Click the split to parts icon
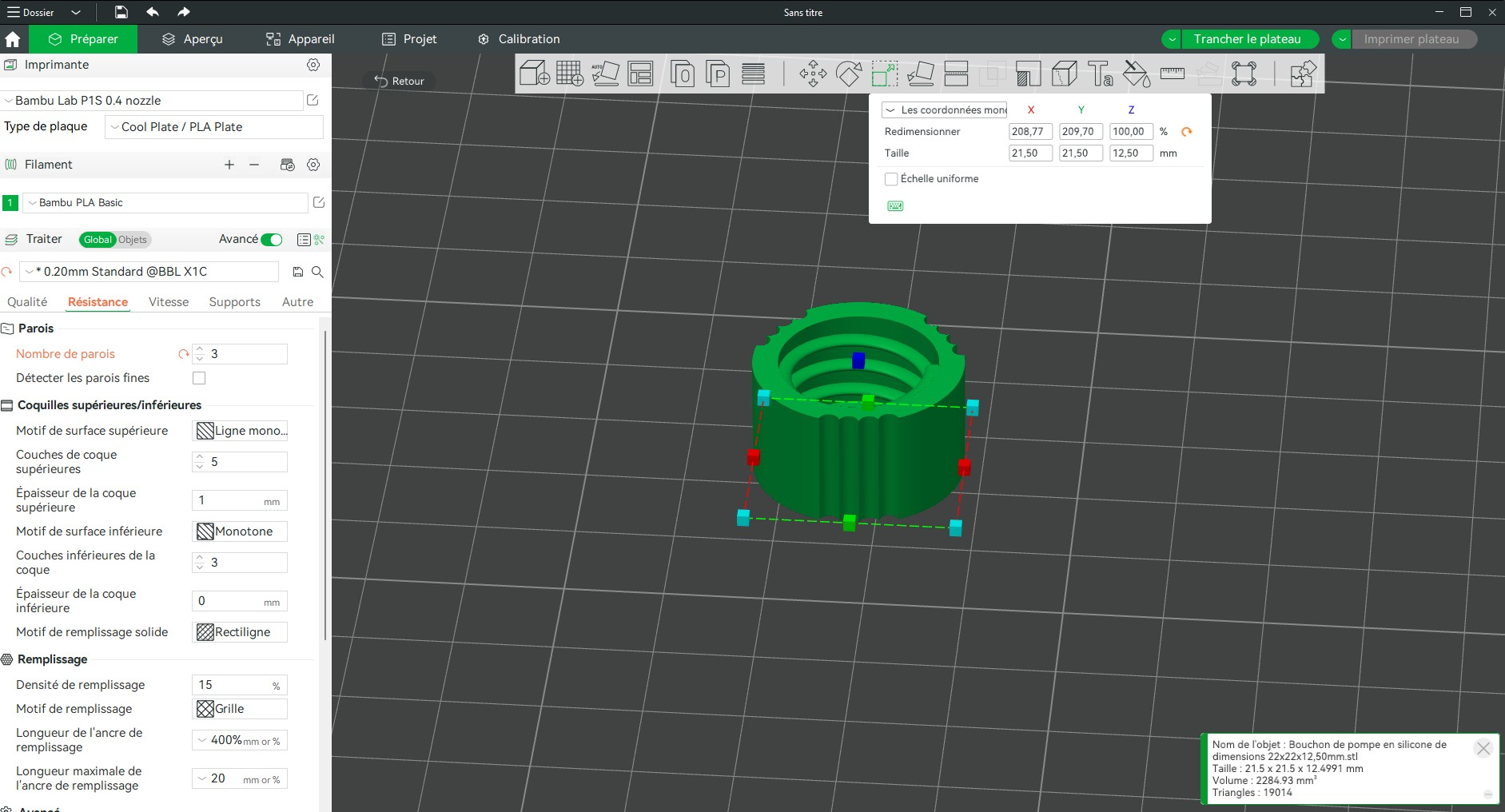This screenshot has width=1505, height=812. click(x=718, y=74)
